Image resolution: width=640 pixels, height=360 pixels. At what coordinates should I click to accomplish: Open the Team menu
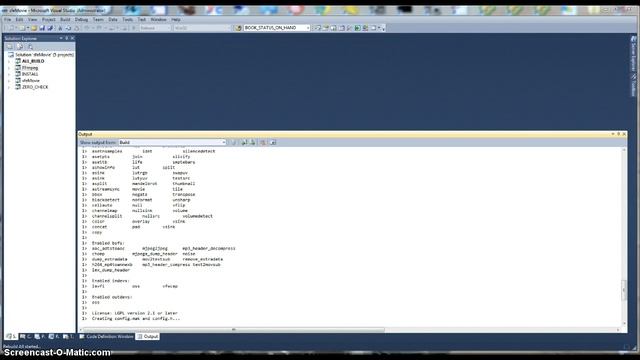click(x=98, y=19)
